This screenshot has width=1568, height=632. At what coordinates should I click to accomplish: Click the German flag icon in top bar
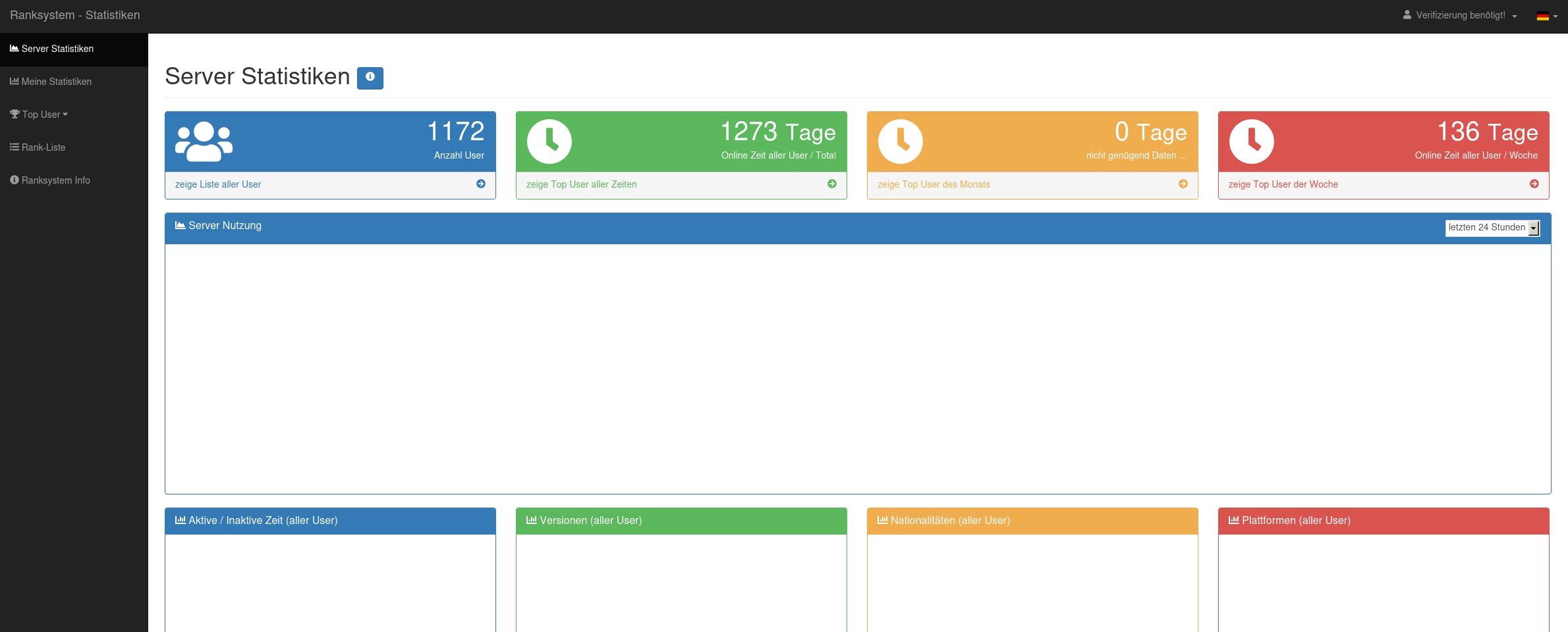[1543, 16]
